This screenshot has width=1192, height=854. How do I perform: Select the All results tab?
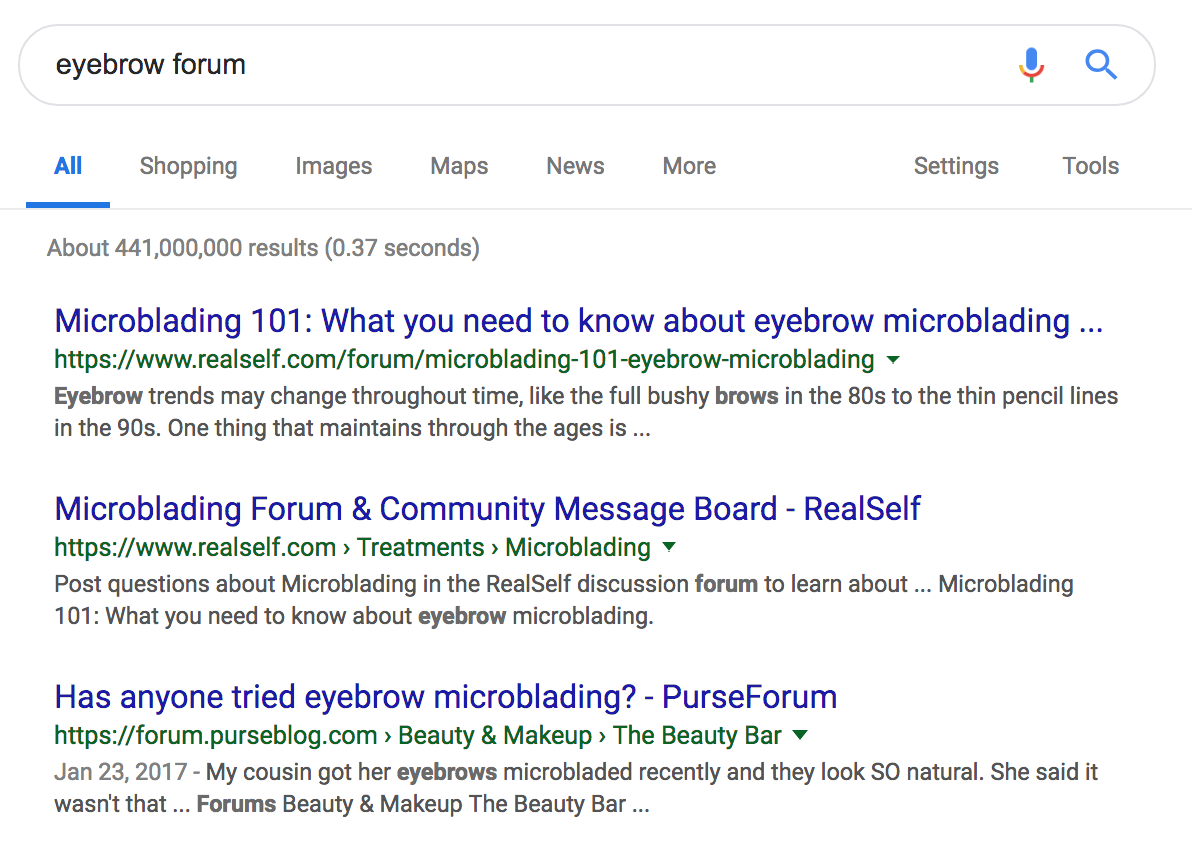(x=68, y=166)
